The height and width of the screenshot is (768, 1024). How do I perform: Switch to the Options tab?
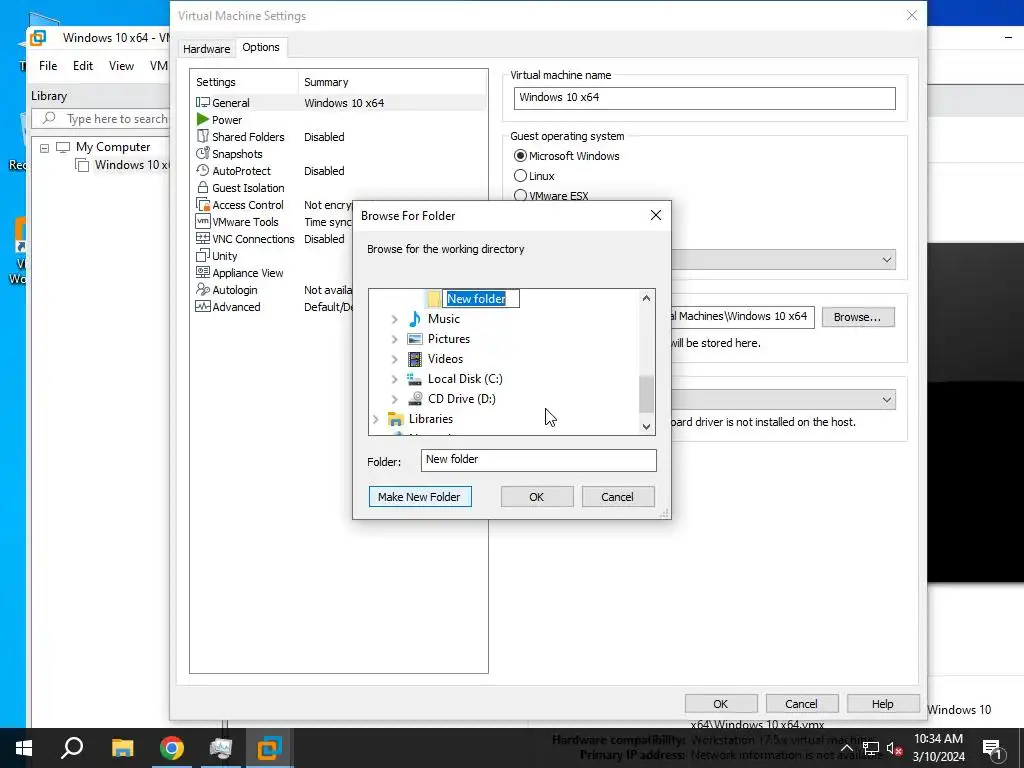click(x=261, y=47)
